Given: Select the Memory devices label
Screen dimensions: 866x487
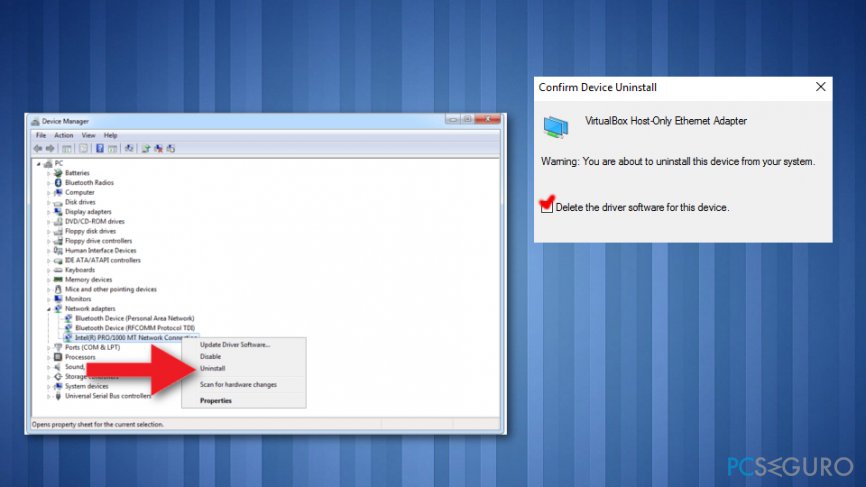Looking at the screenshot, I should (88, 279).
